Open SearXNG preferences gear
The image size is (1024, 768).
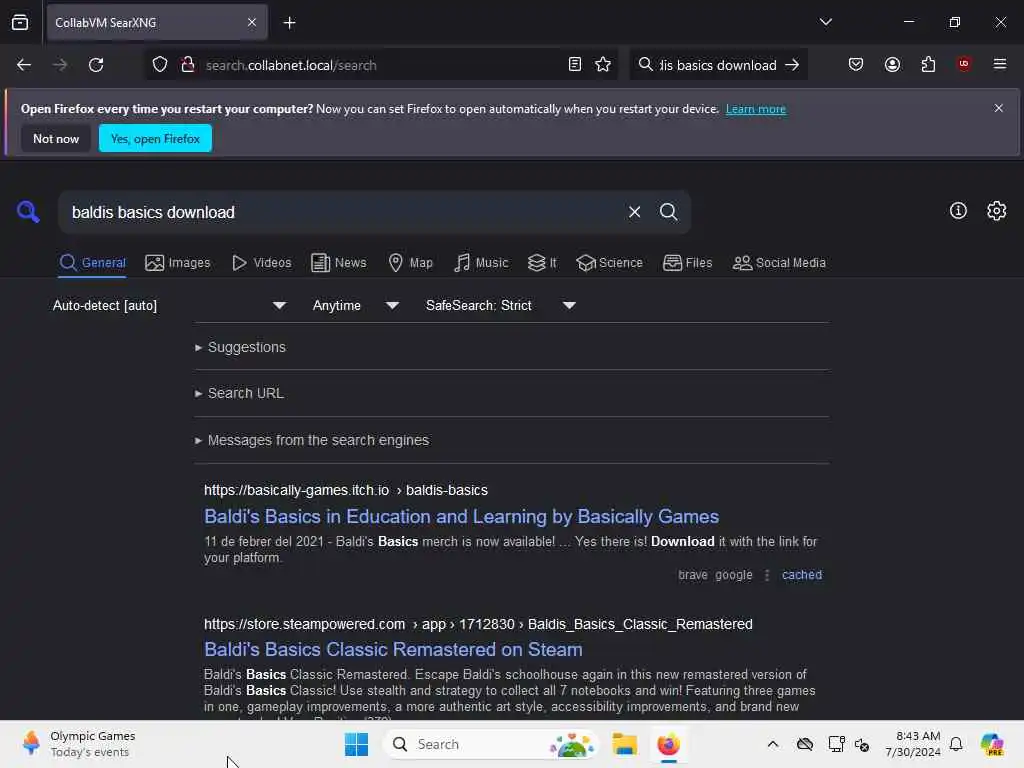997,211
